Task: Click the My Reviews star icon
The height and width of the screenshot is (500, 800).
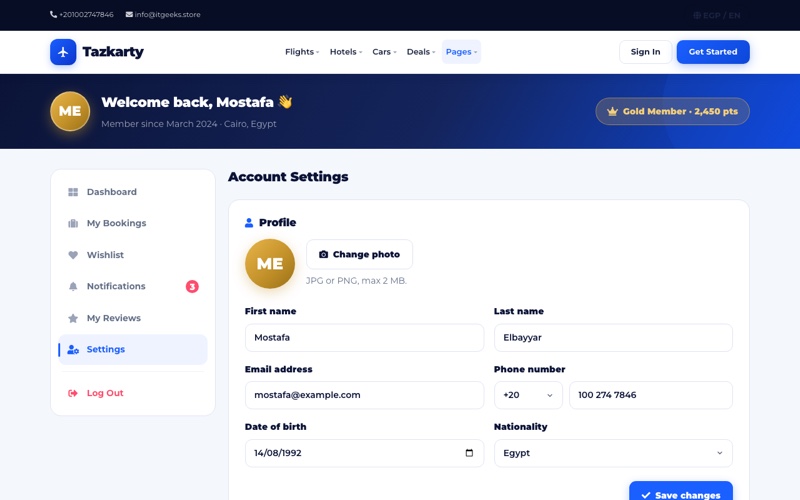Action: 73,318
